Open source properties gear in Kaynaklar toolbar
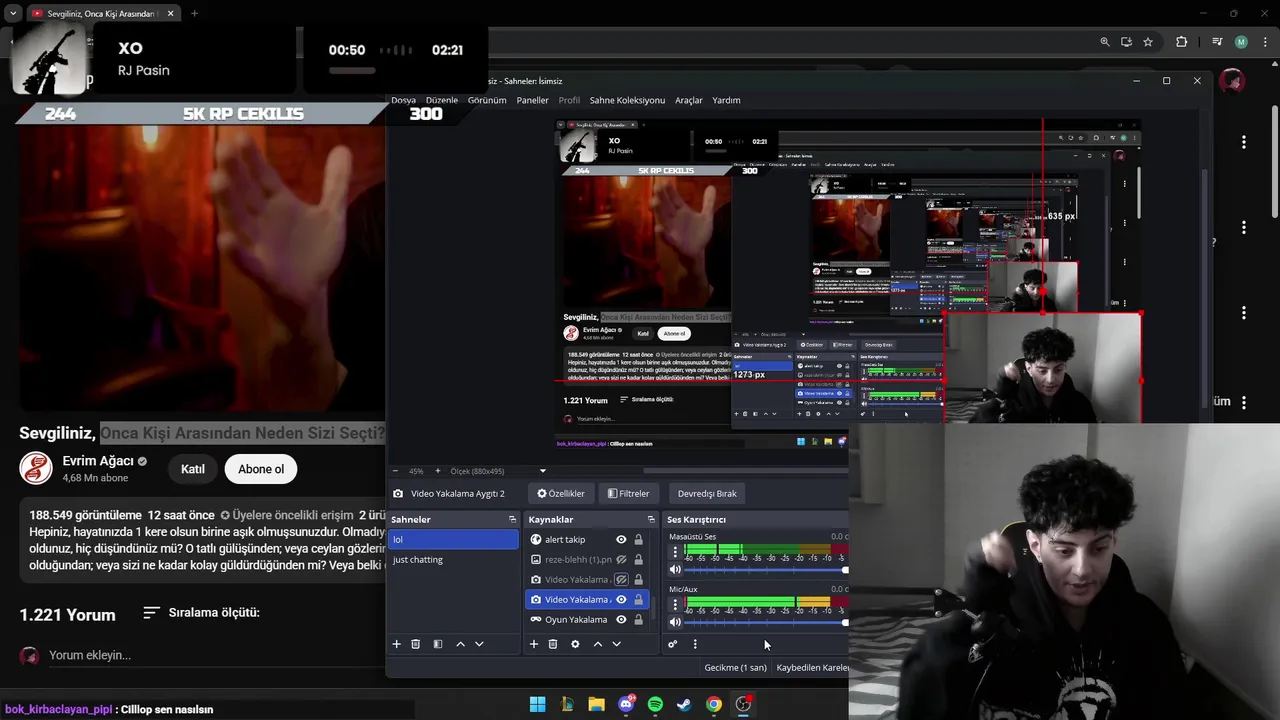Image resolution: width=1280 pixels, height=720 pixels. (575, 644)
